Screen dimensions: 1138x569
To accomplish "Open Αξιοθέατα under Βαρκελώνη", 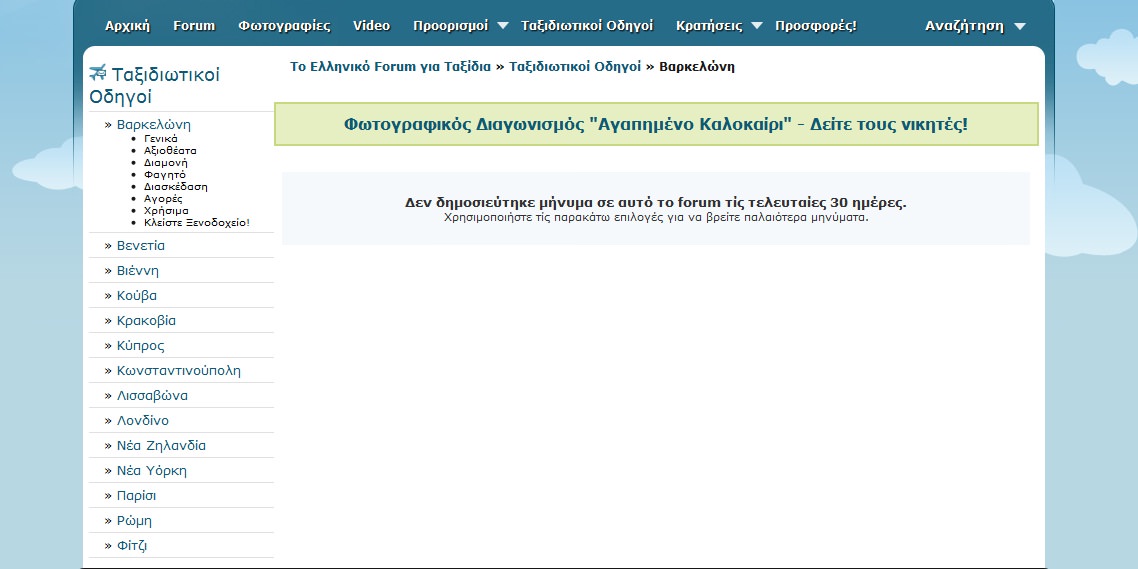I will pos(170,150).
